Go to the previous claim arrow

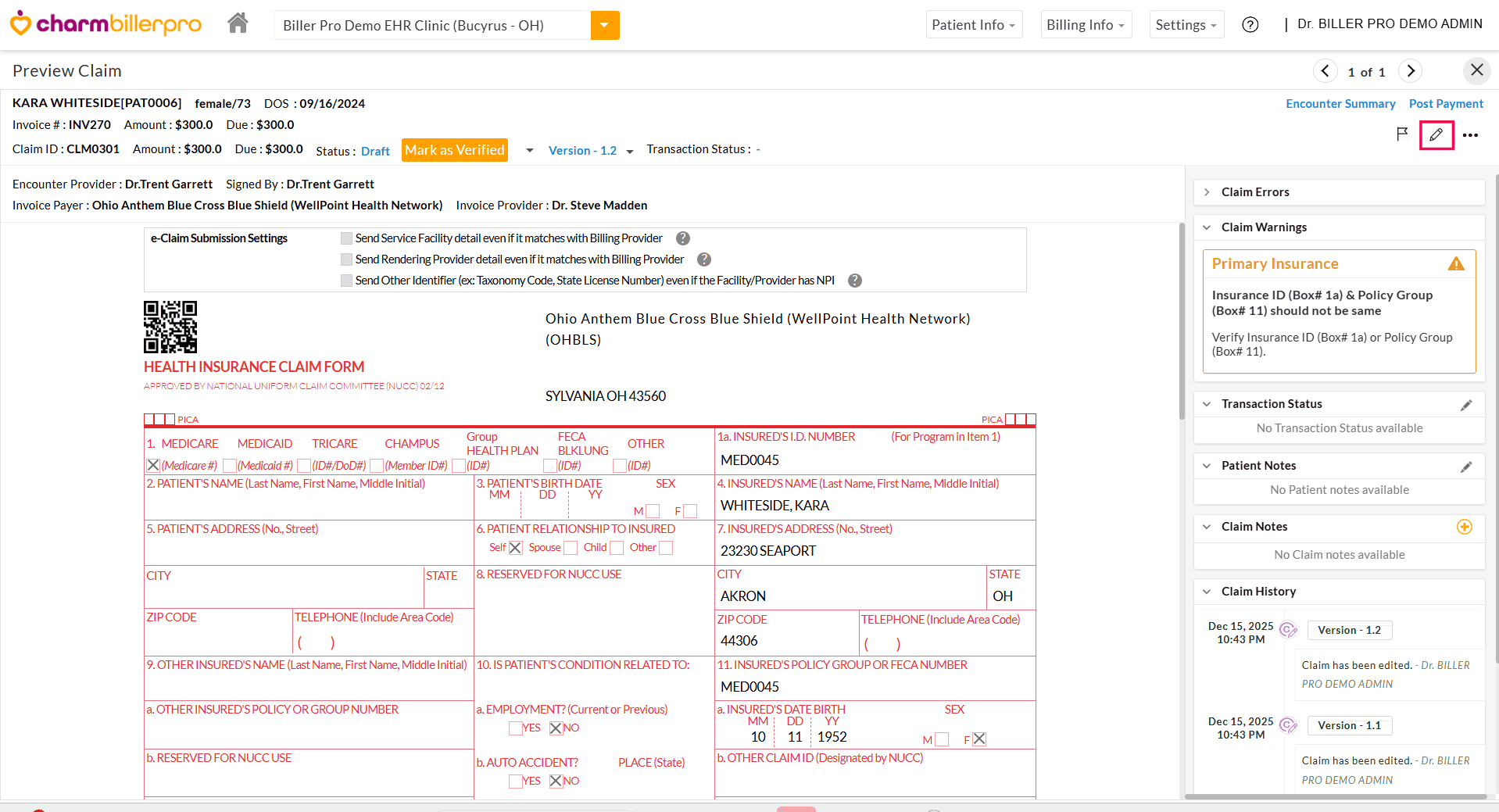1325,71
